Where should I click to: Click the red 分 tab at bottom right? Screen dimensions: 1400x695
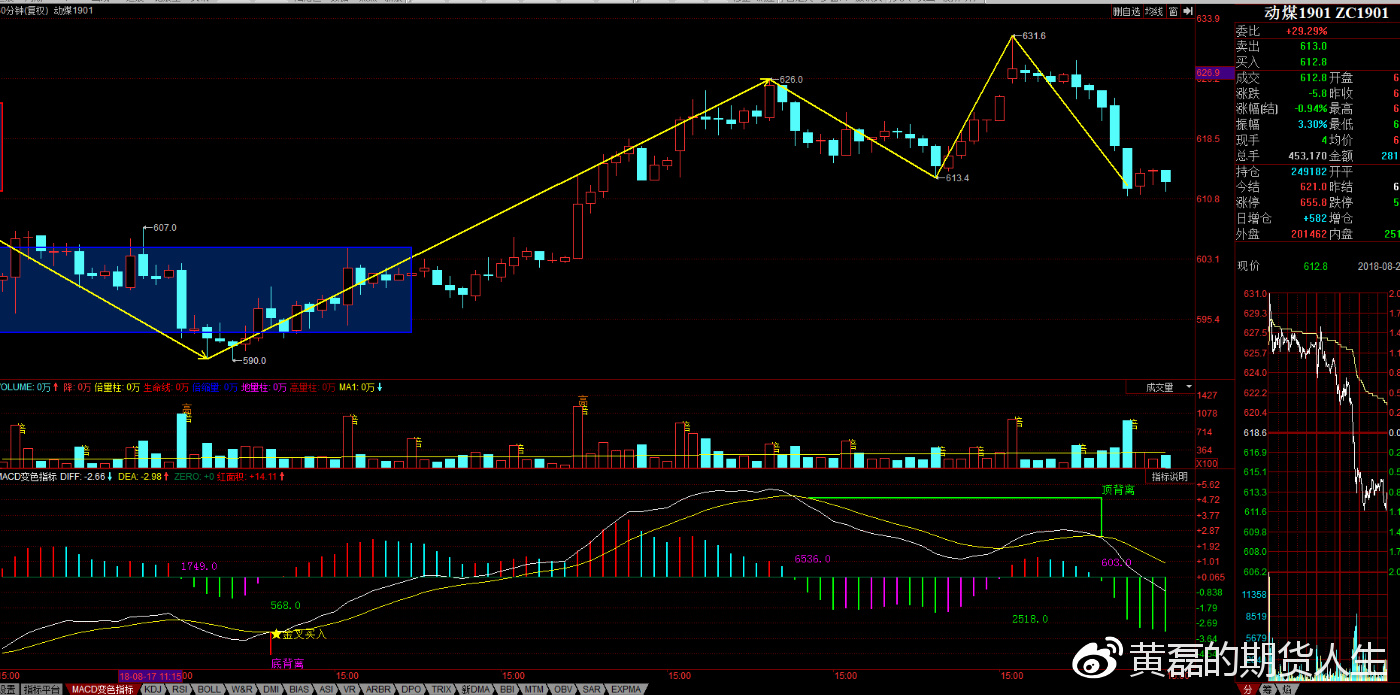click(x=1248, y=689)
